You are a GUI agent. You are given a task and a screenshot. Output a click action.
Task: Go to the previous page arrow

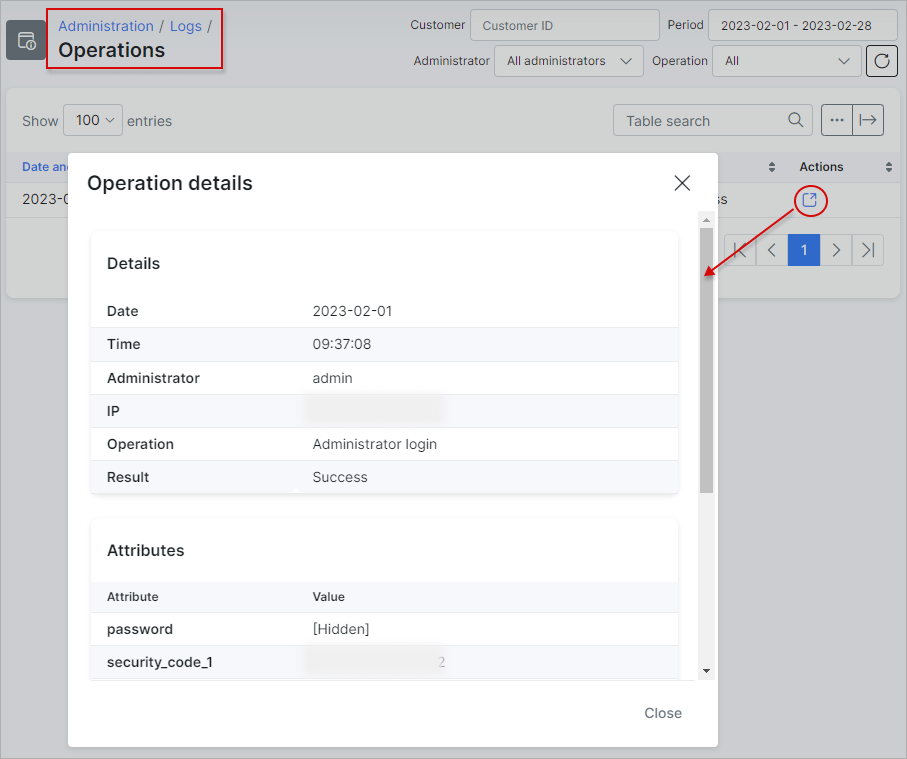coord(772,250)
